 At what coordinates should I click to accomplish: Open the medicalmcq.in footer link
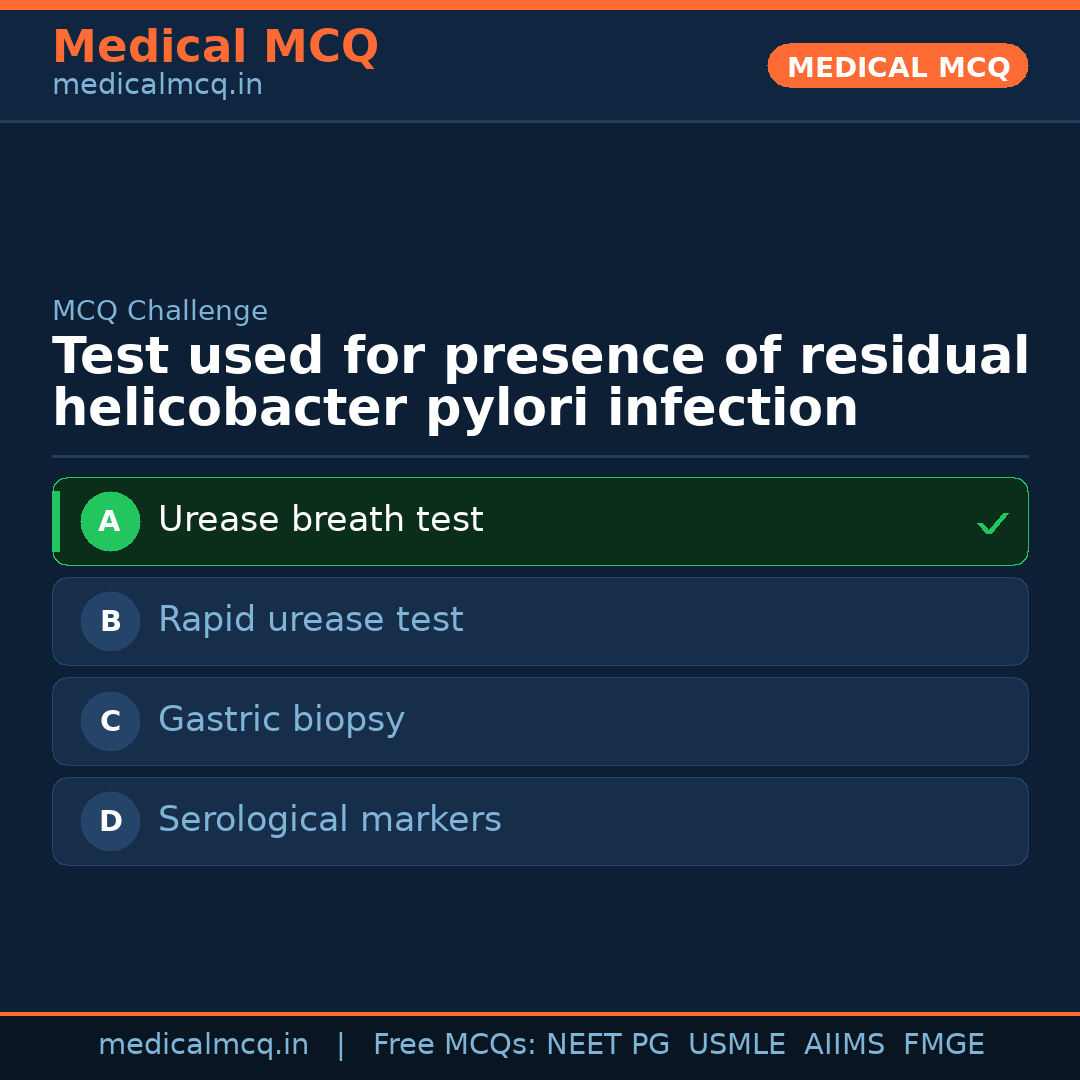[x=203, y=1045]
